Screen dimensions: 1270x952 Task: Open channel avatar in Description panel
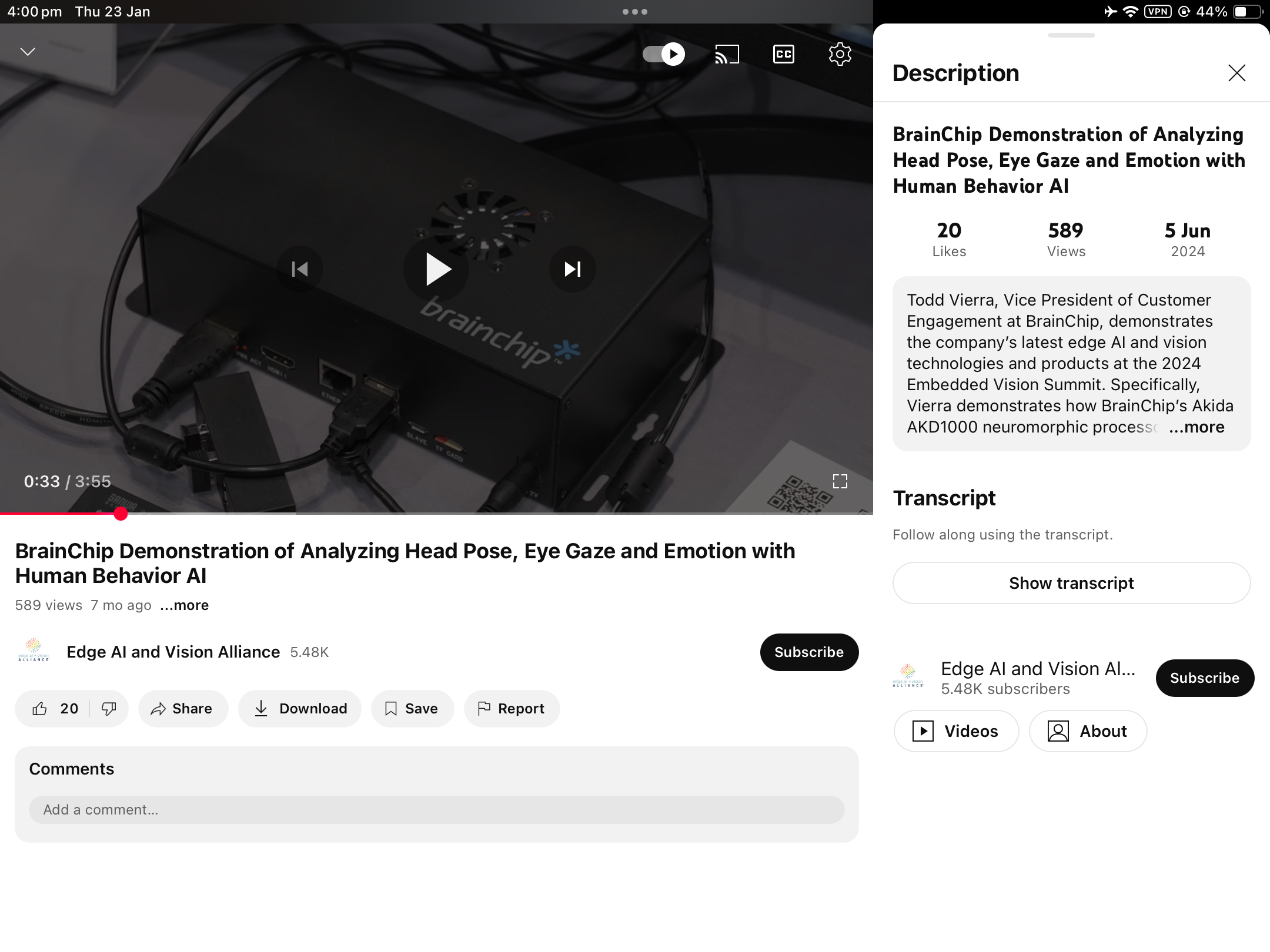click(x=908, y=676)
